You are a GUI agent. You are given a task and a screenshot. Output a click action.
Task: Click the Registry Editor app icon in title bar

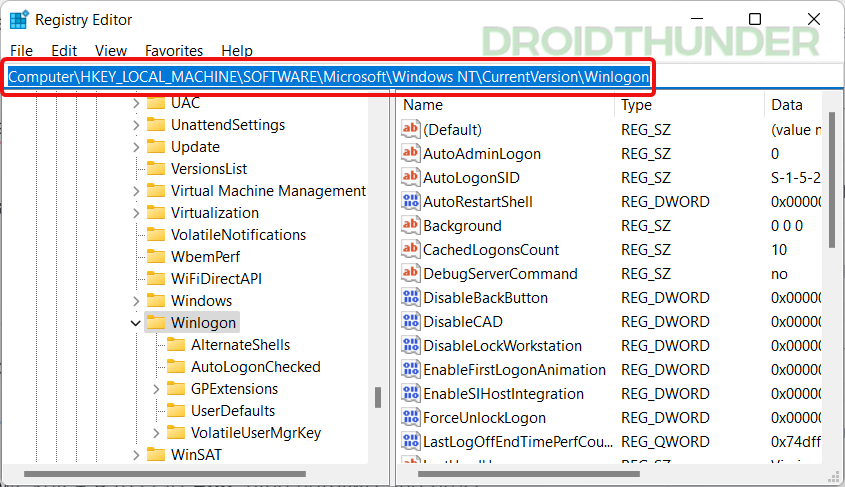click(x=19, y=20)
